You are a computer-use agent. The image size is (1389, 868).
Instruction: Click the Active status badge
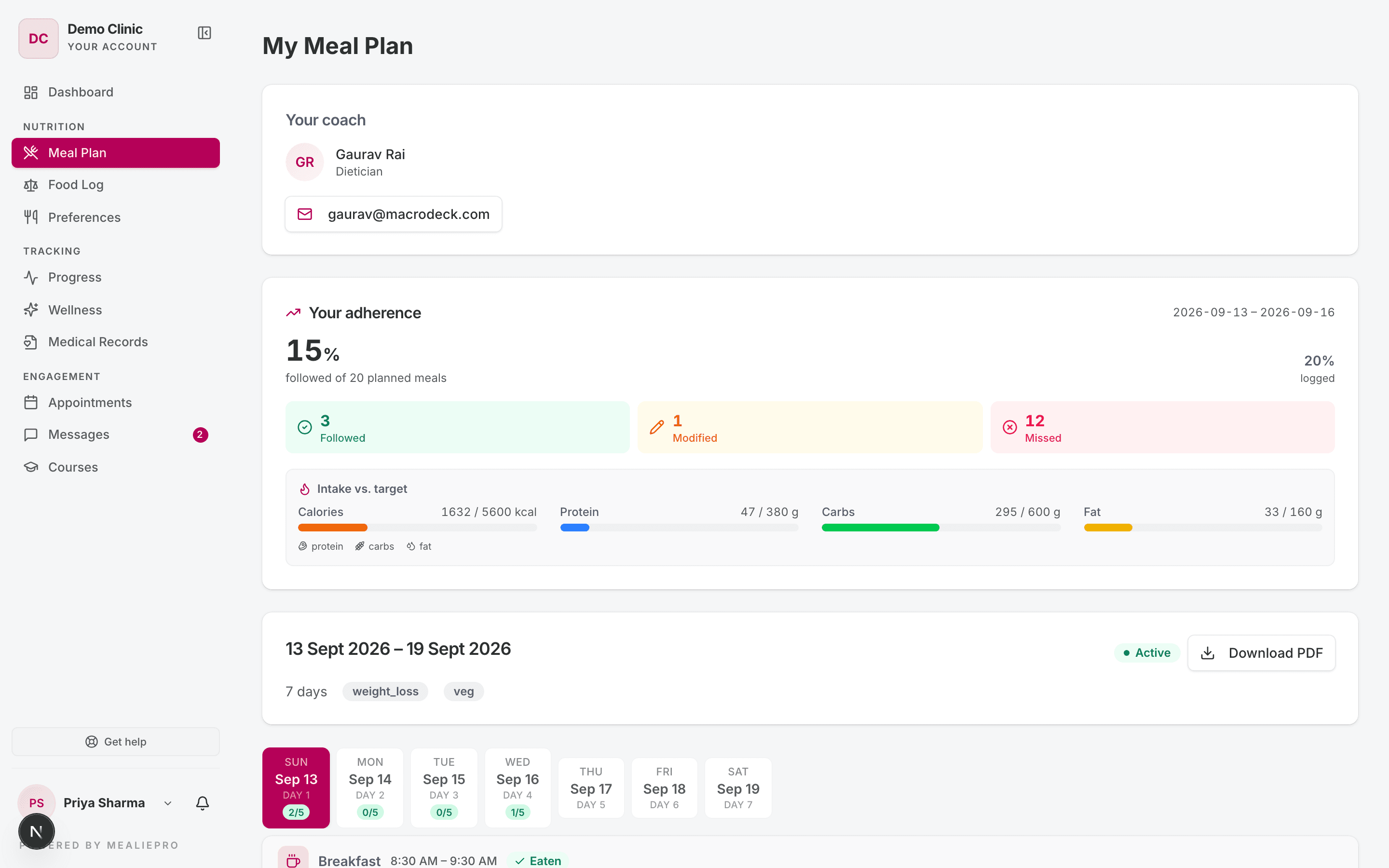[1147, 653]
